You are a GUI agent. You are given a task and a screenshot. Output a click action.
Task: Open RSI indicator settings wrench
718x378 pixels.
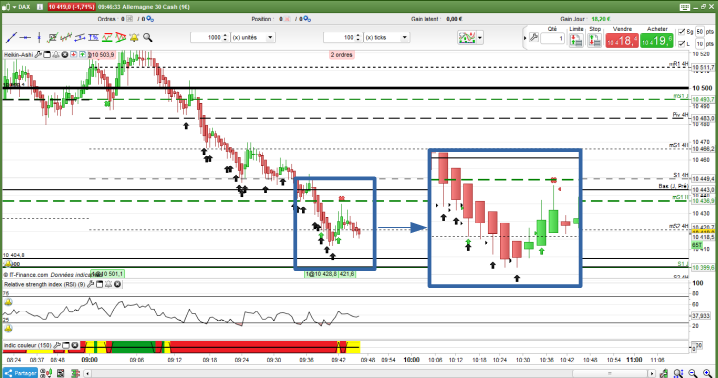click(91, 285)
